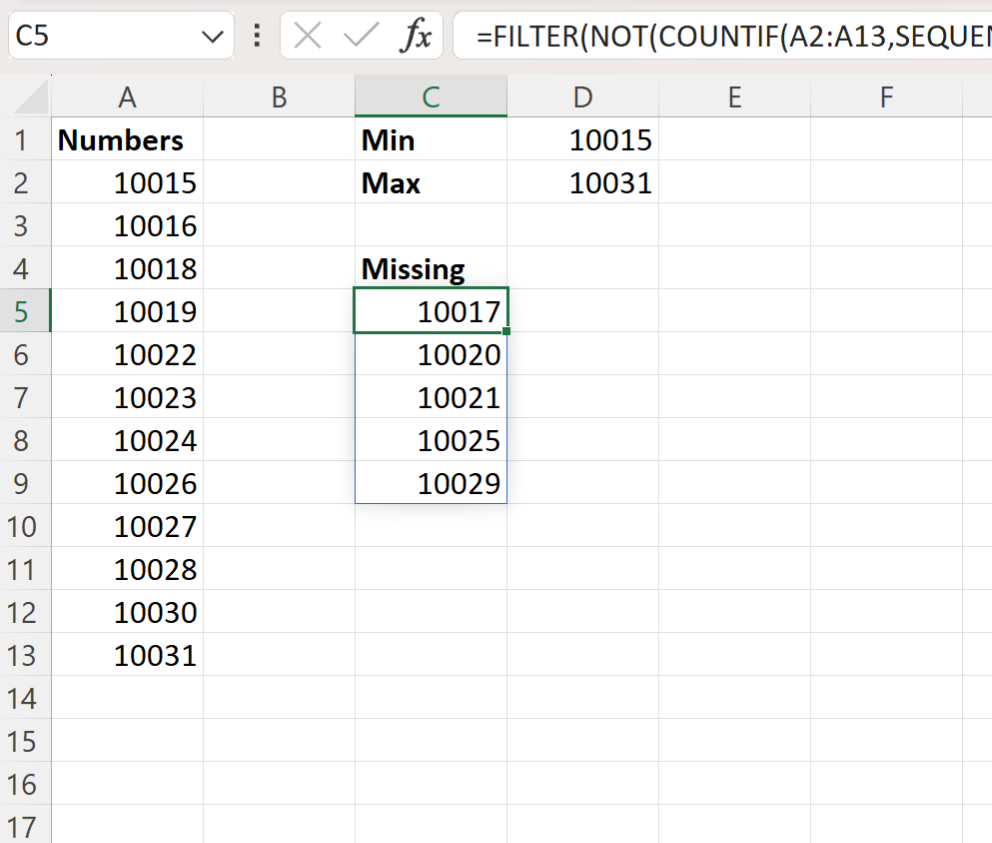The height and width of the screenshot is (843, 992).
Task: Click the Insert Function fx icon
Action: (415, 37)
